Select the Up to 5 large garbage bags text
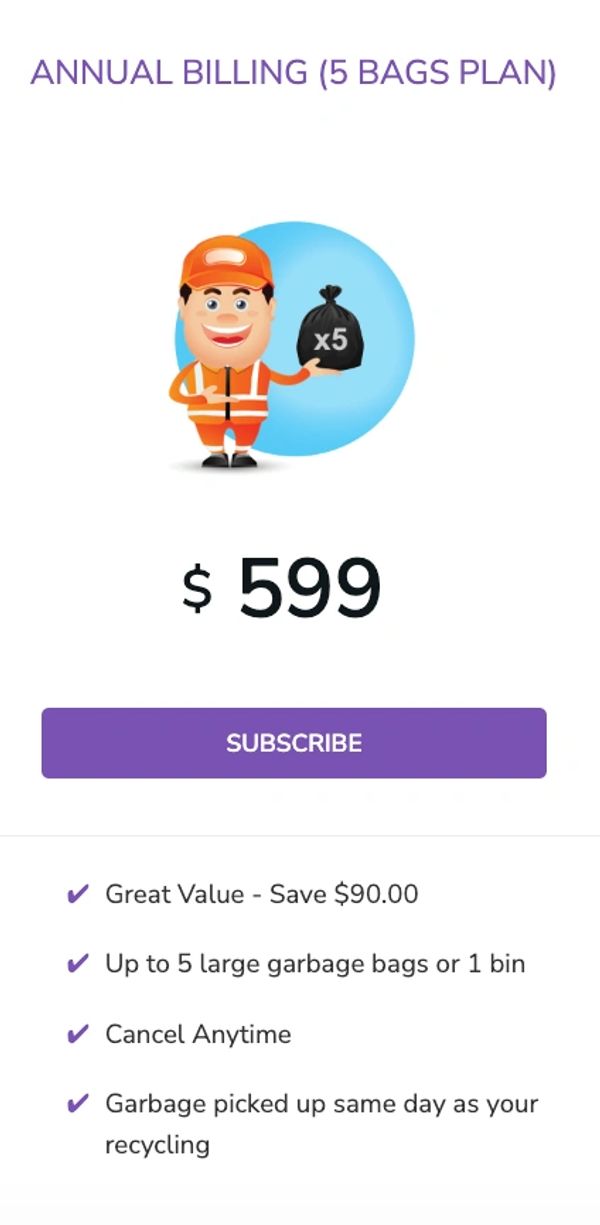Screen dimensions: 600x1225 coord(315,964)
